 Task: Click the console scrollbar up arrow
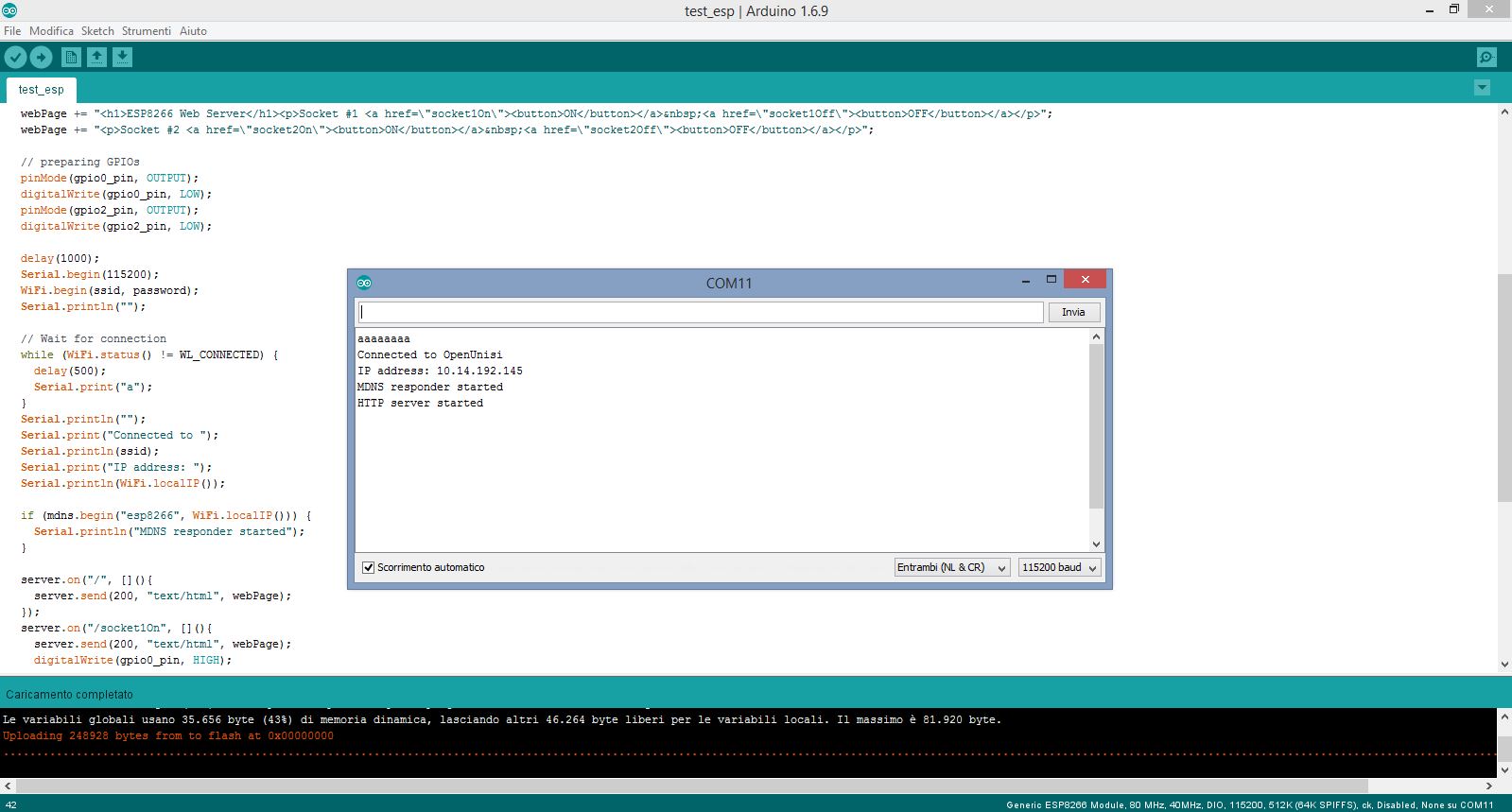pyautogui.click(x=1503, y=717)
